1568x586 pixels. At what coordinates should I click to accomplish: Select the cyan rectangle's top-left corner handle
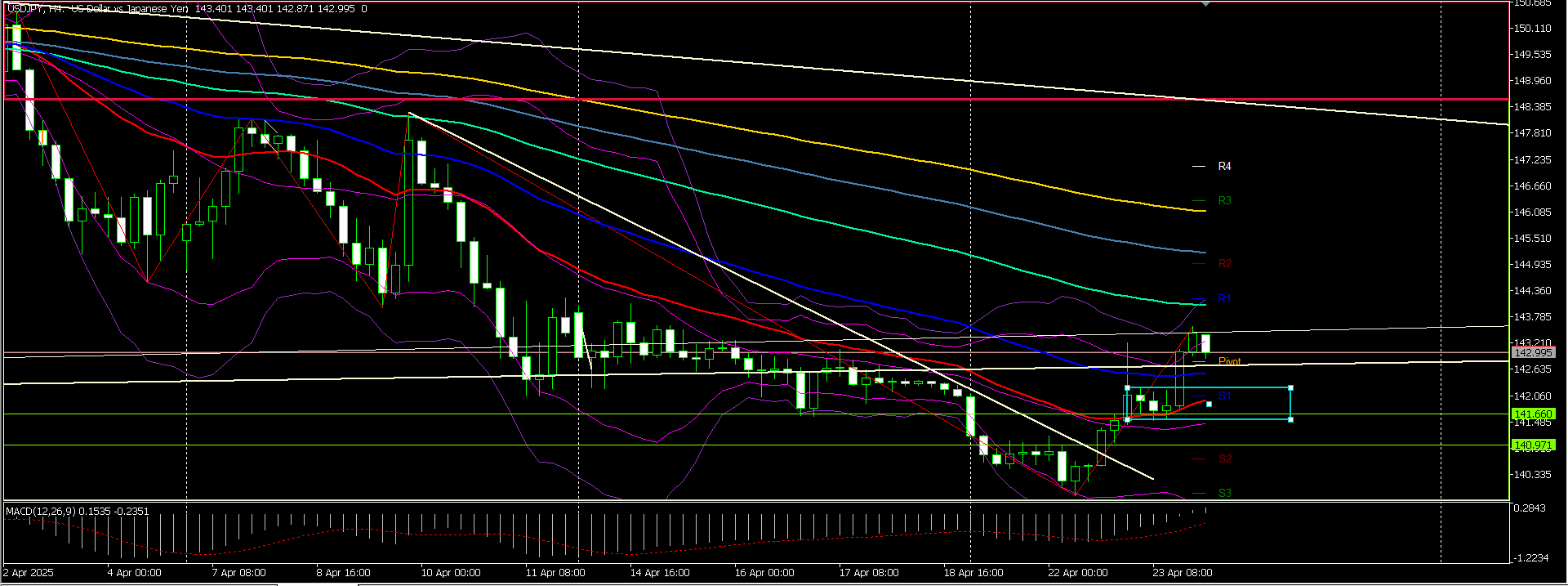coord(1127,387)
